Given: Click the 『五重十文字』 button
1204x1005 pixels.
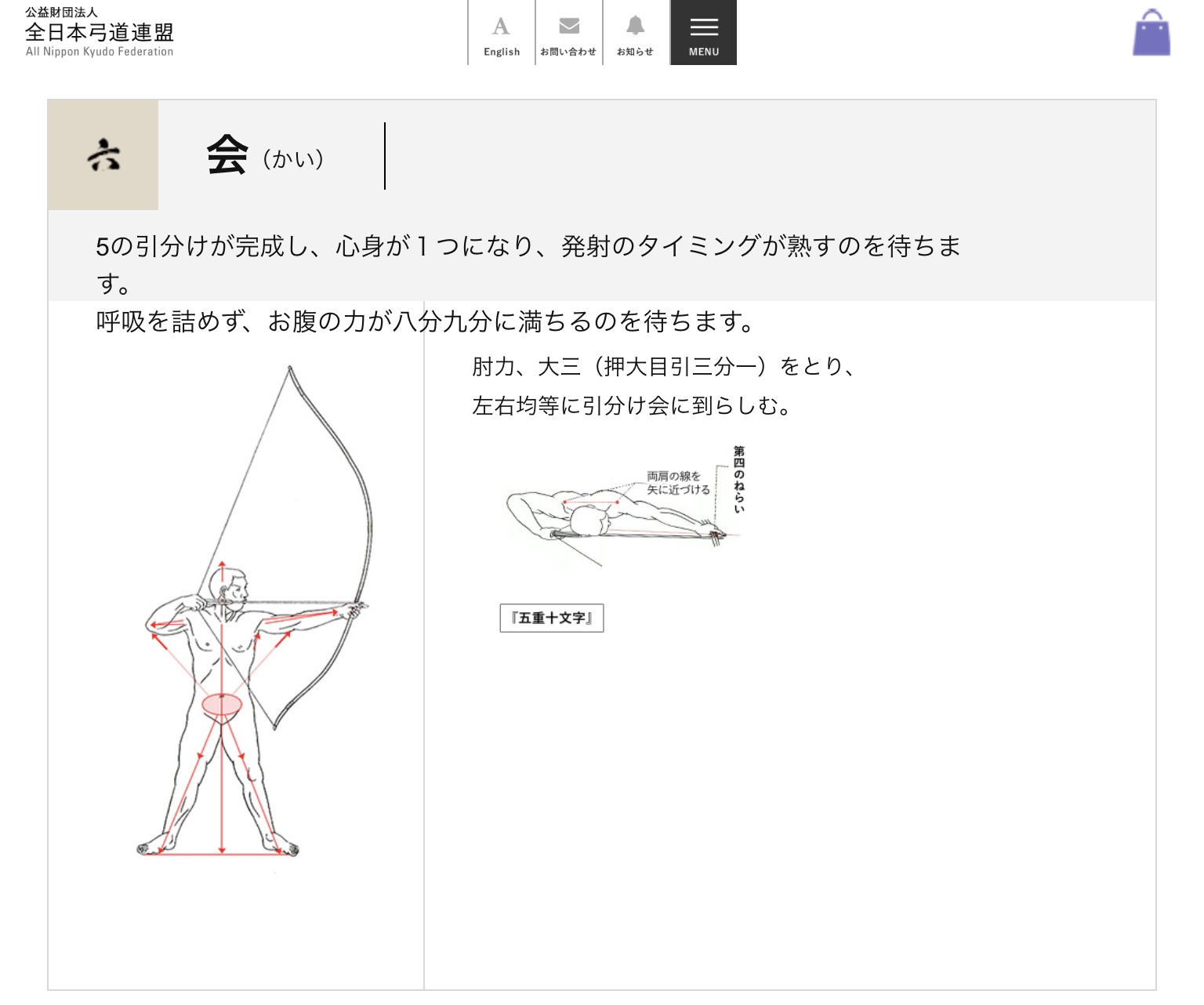Looking at the screenshot, I should [x=552, y=618].
